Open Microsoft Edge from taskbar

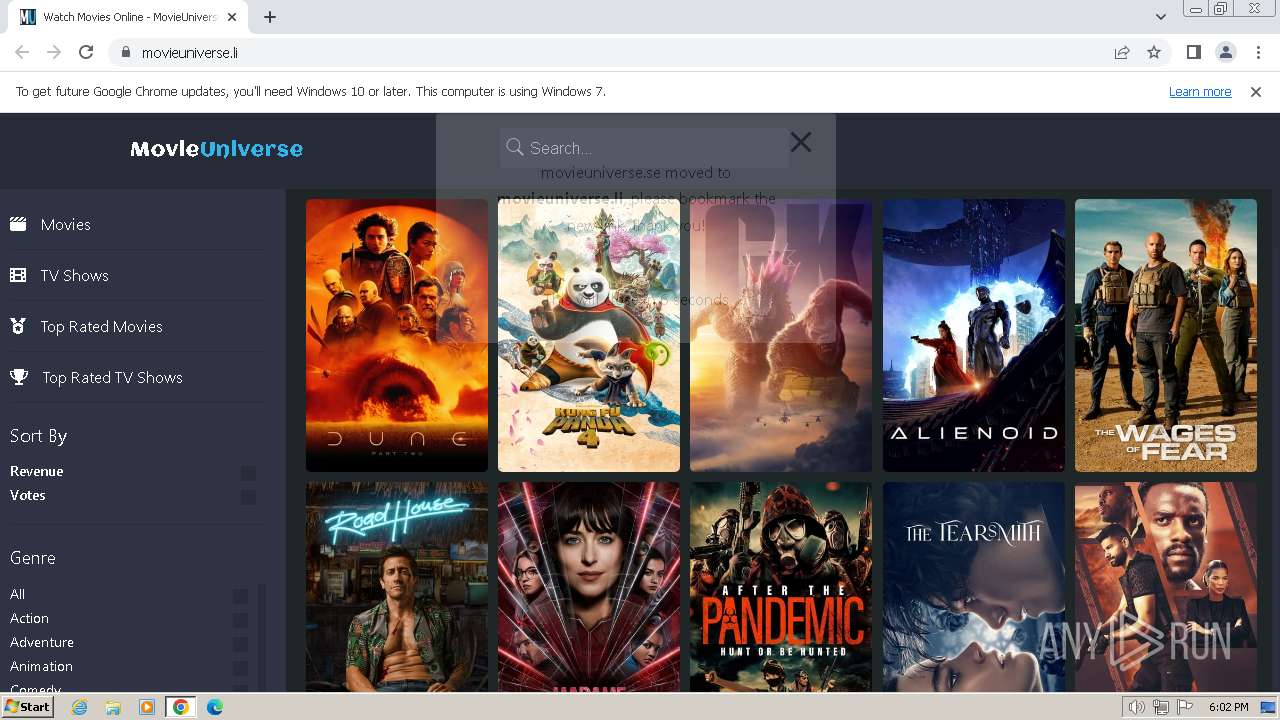(x=214, y=707)
